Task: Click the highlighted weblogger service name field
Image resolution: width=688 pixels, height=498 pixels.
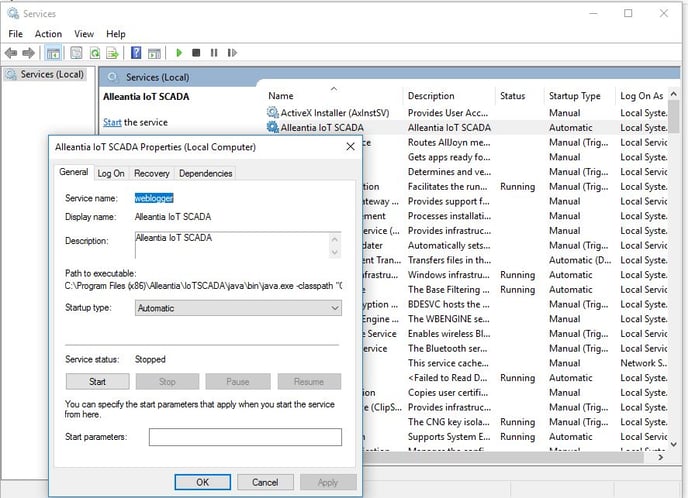Action: pos(154,198)
